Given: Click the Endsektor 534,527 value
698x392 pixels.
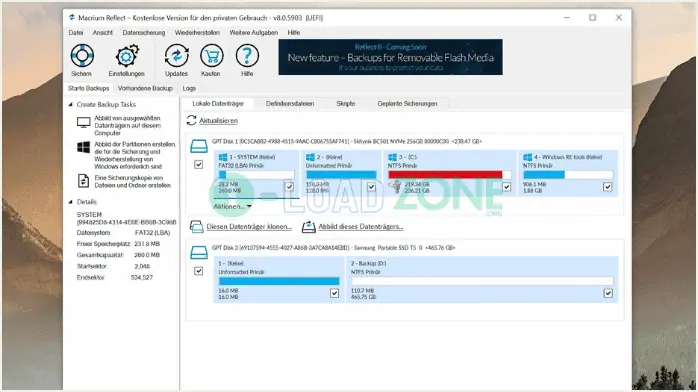Looking at the screenshot, I should point(142,277).
